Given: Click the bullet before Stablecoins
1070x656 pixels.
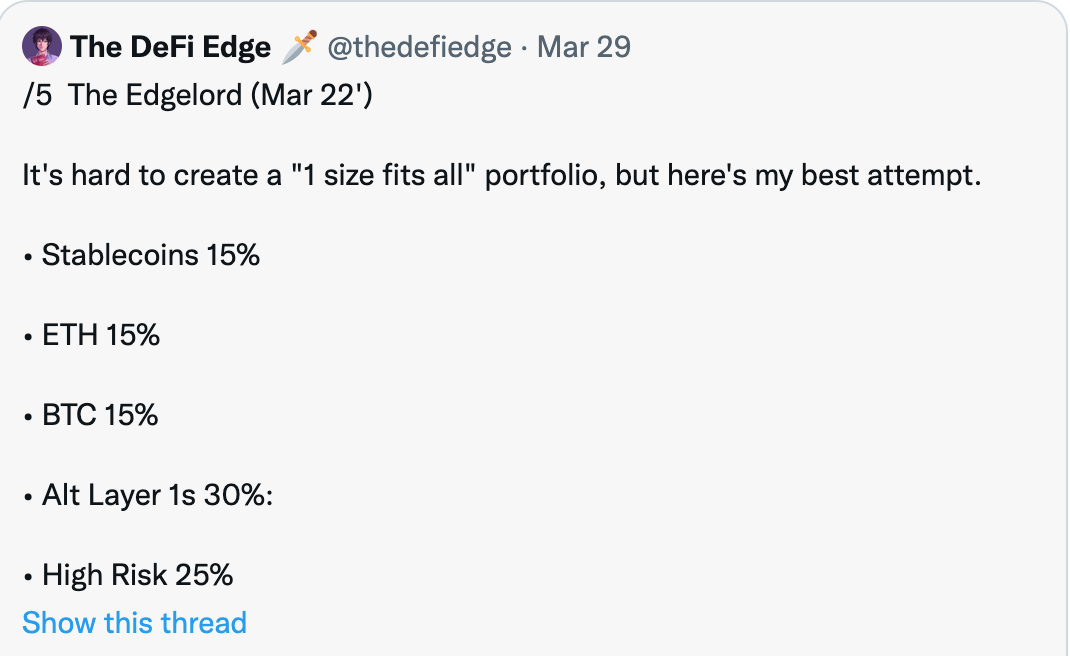Looking at the screenshot, I should (28, 257).
